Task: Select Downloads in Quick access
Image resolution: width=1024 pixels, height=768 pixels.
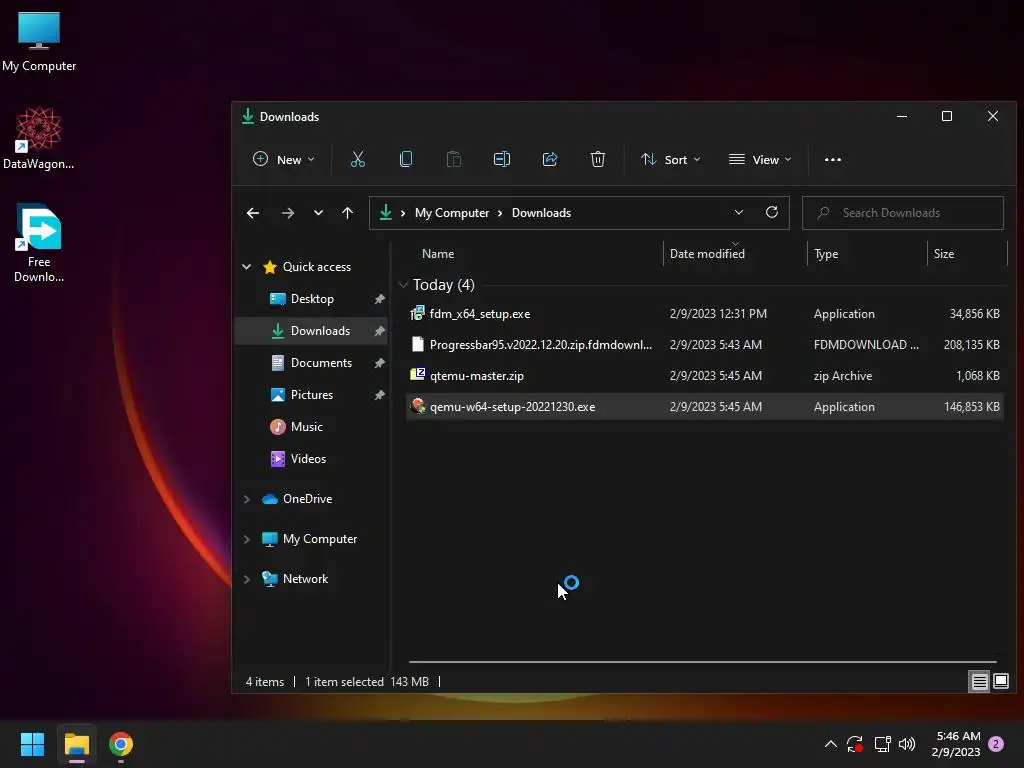Action: pos(312,330)
